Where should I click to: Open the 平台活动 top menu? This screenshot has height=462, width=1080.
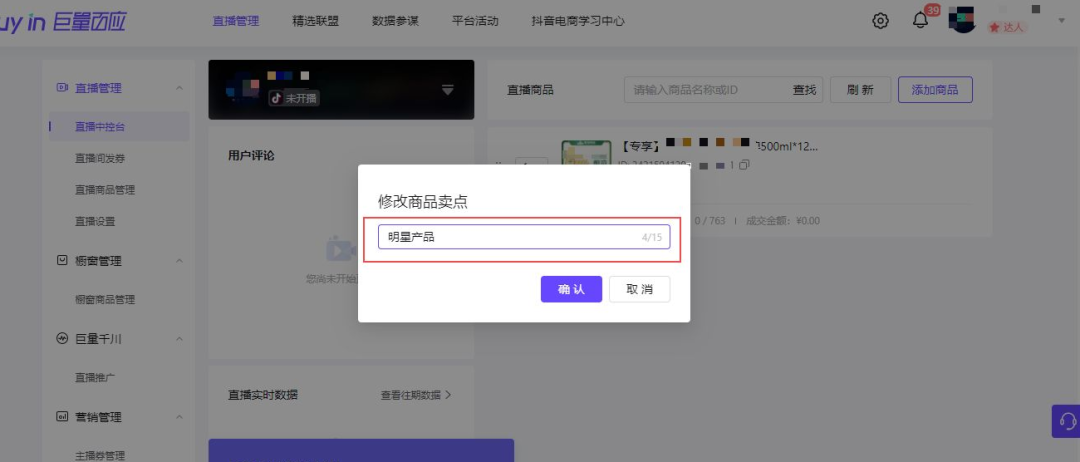tap(475, 21)
